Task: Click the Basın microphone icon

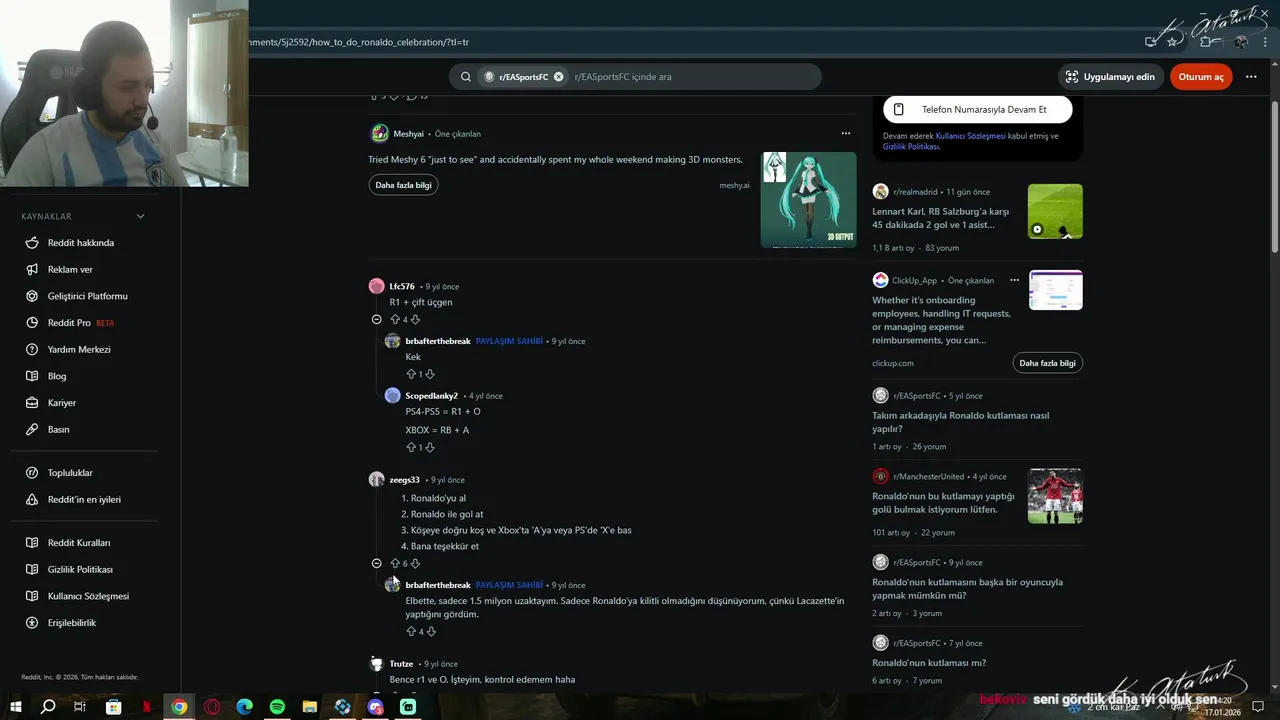Action: (31, 430)
